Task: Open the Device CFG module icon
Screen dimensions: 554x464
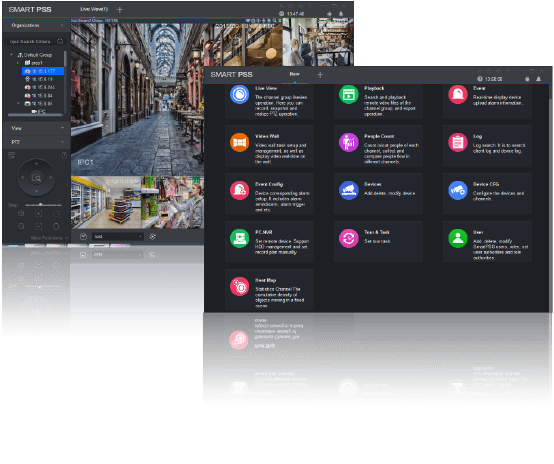Action: pos(458,190)
